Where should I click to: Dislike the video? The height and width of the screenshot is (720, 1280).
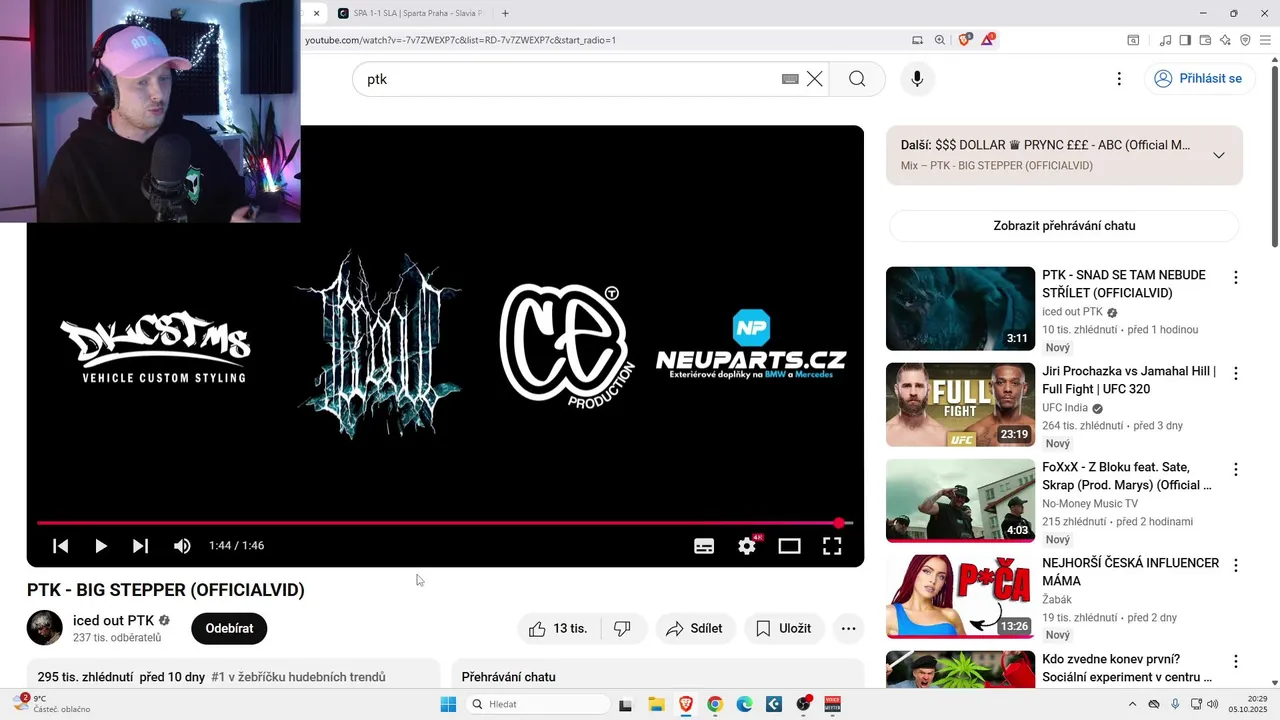tap(622, 629)
